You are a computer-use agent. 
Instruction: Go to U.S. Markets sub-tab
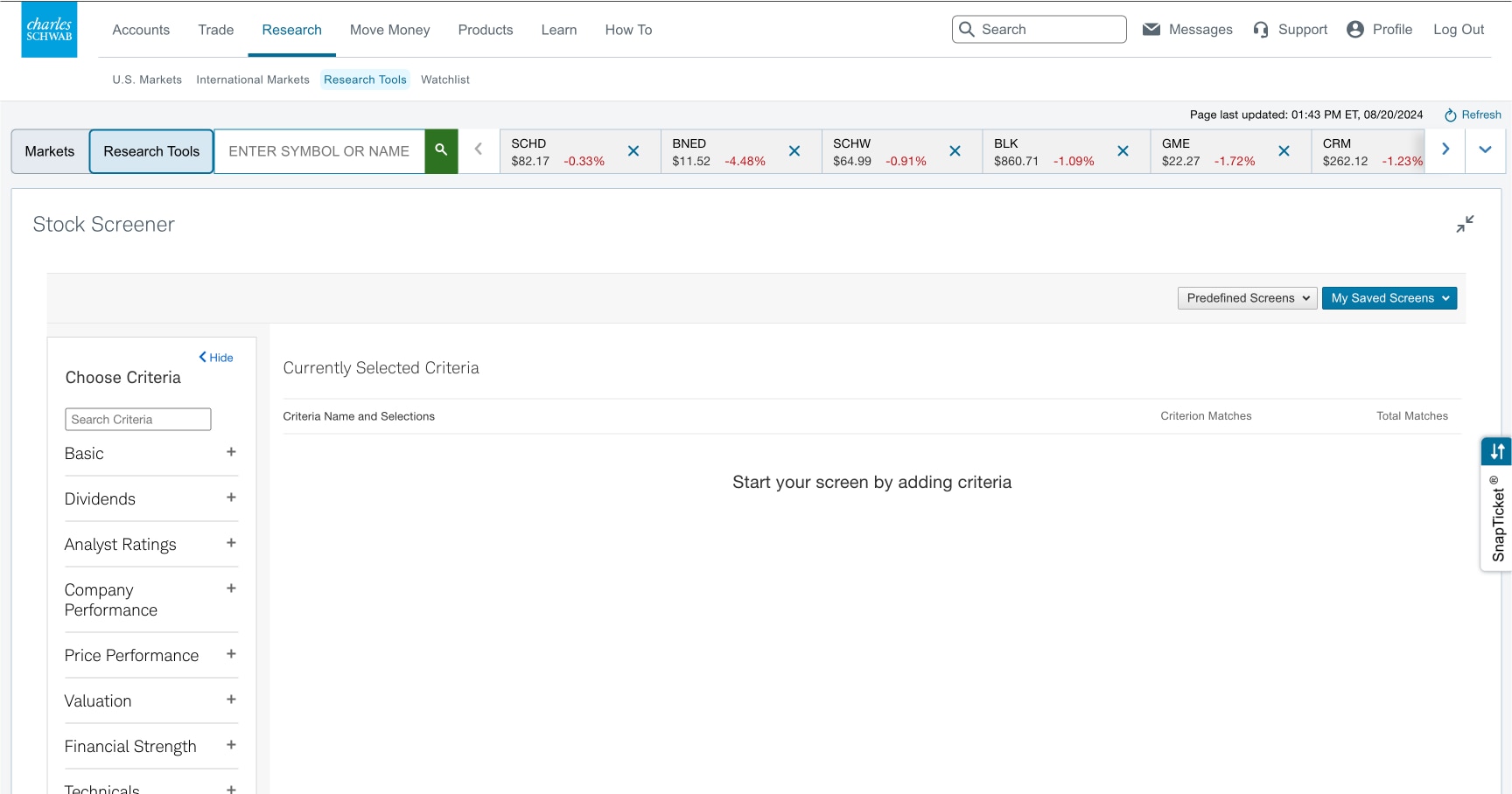[x=147, y=80]
